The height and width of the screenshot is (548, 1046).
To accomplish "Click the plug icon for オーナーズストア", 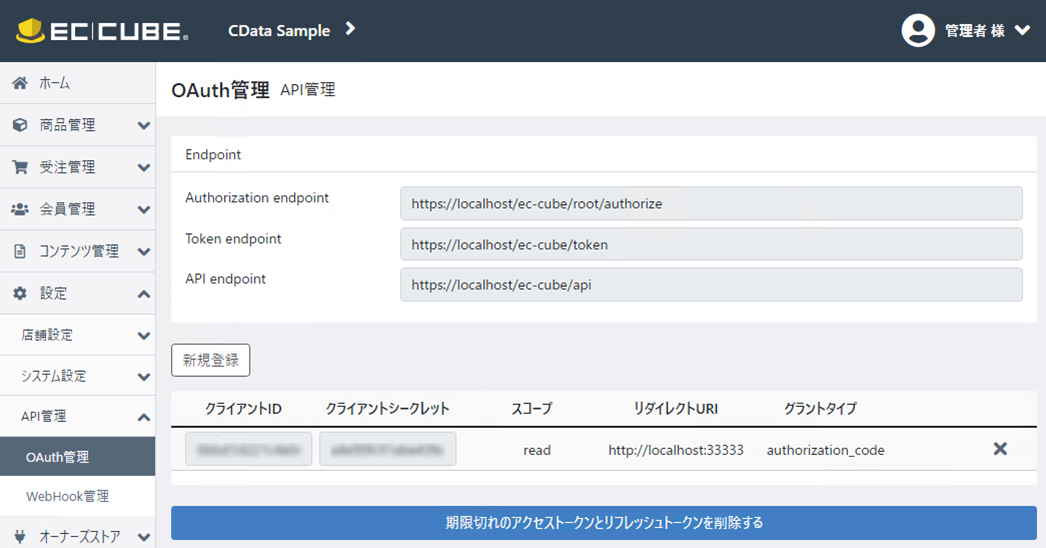I will [20, 537].
